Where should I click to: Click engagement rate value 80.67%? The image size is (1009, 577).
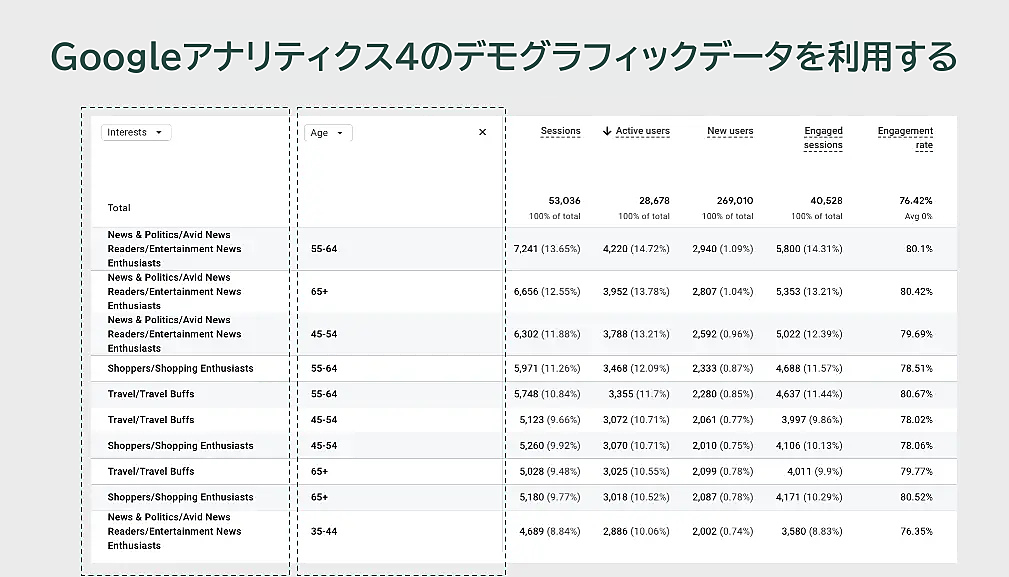click(916, 394)
